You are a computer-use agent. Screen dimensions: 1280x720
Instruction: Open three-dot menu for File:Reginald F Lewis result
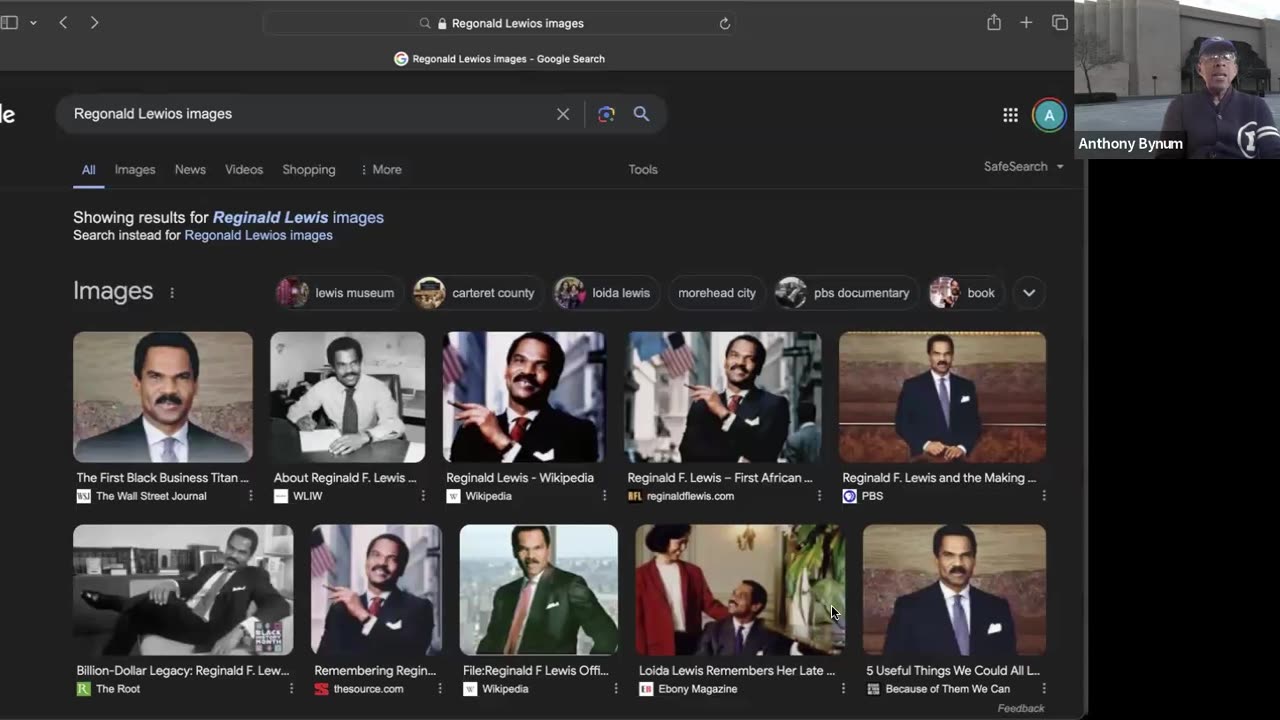[x=616, y=689]
